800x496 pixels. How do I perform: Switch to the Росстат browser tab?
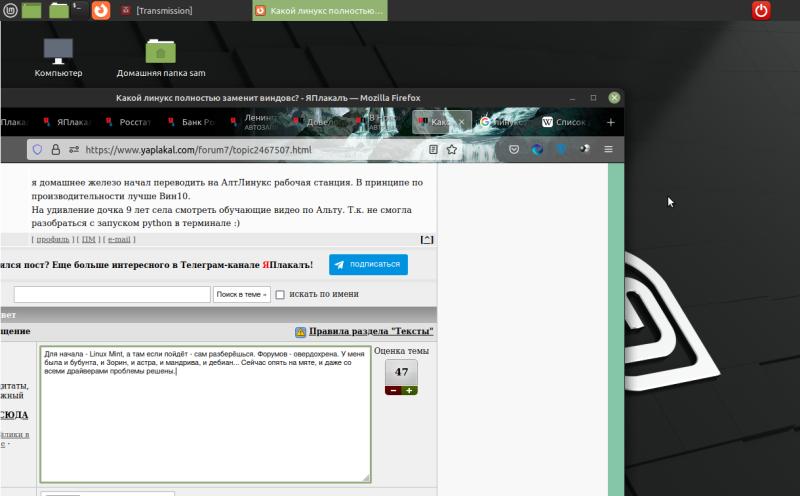point(128,122)
